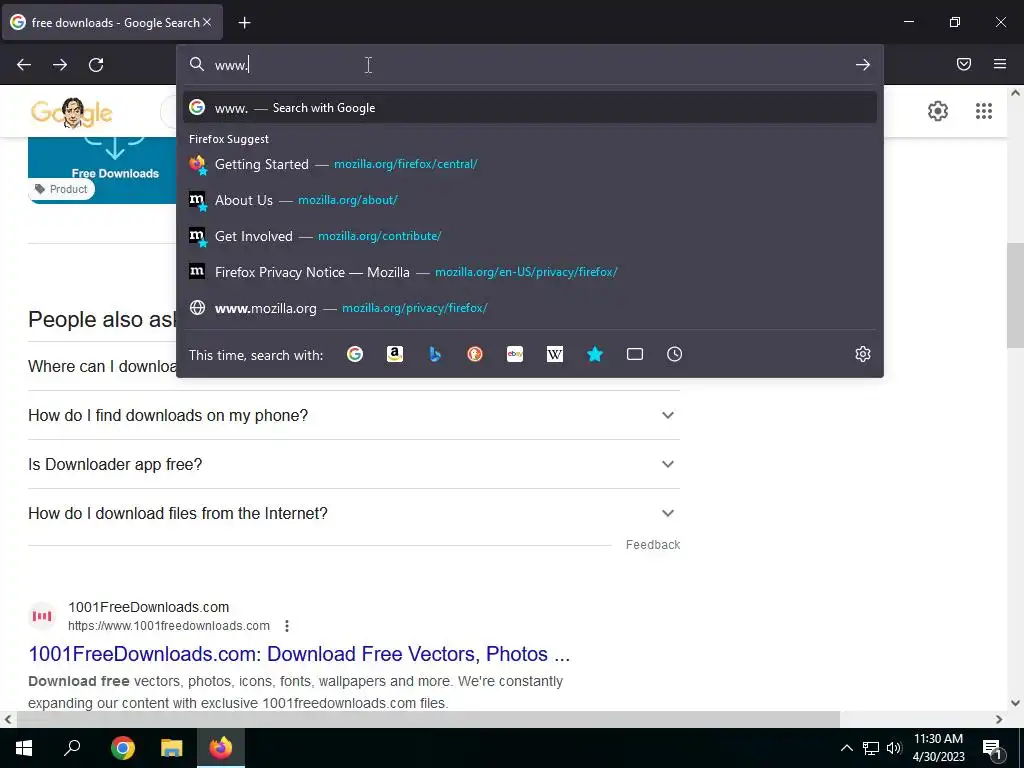Select the About Us mozilla.org suggestion

[x=530, y=200]
